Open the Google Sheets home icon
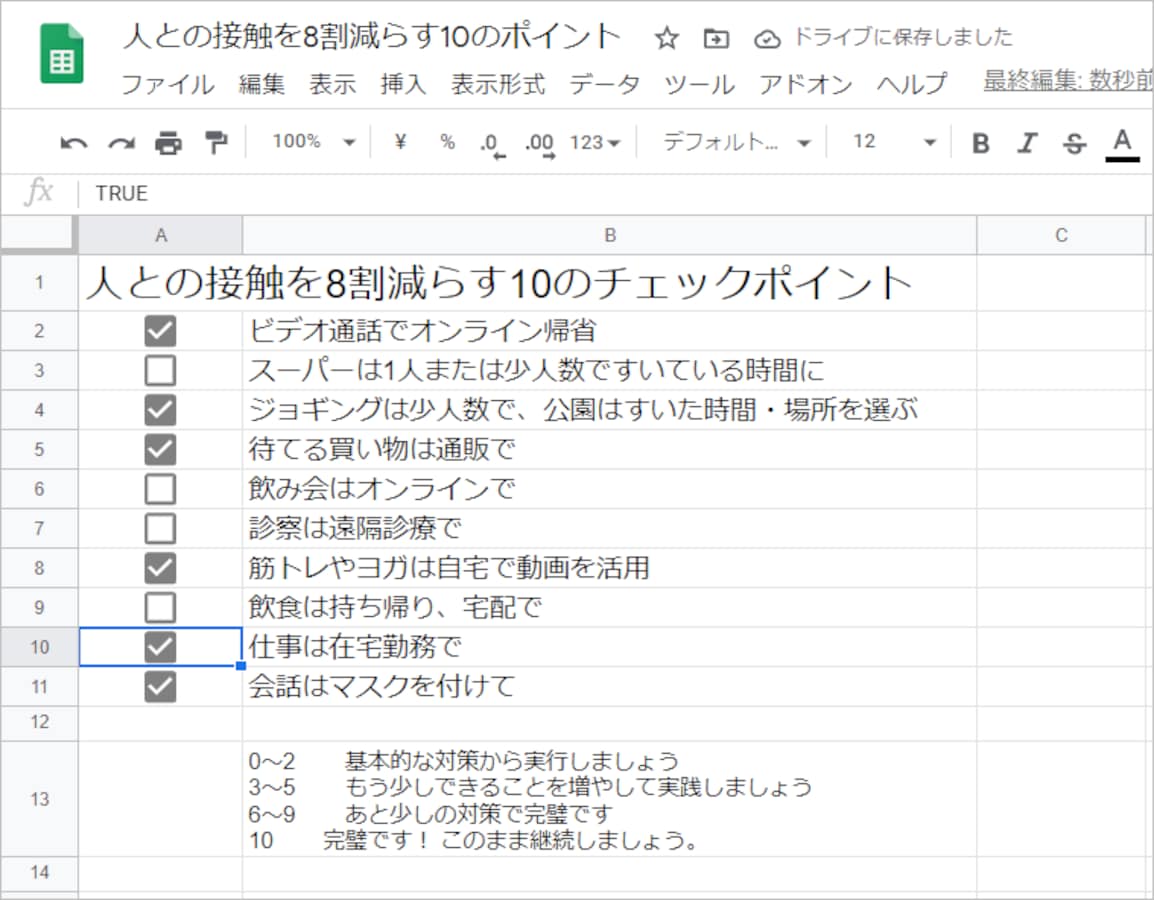The image size is (1154, 900). tap(62, 54)
